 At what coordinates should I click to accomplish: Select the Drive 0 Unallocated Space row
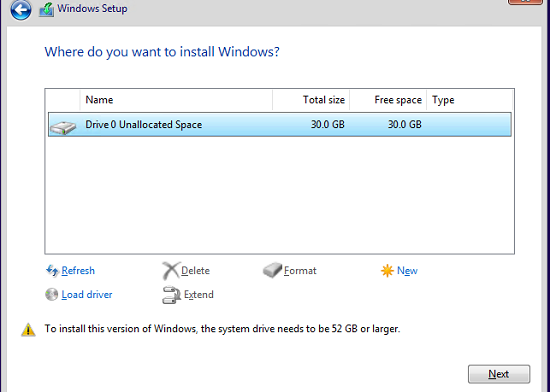point(280,124)
